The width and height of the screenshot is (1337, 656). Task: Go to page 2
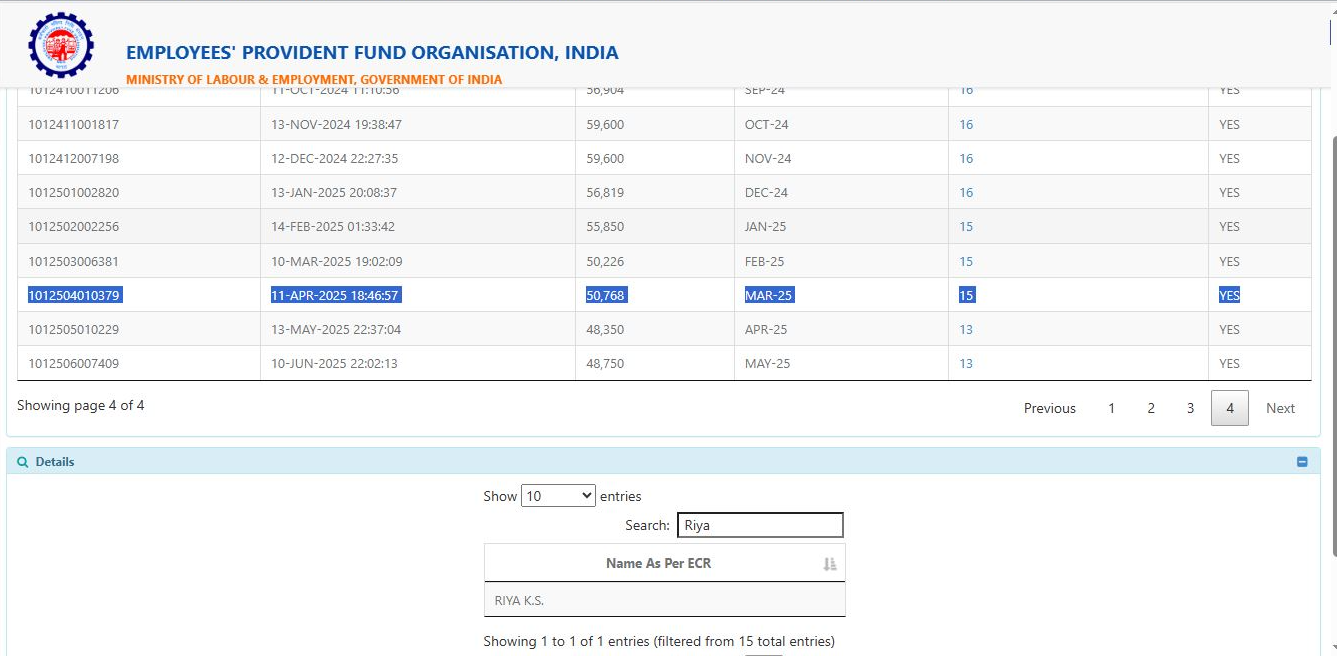point(1151,408)
